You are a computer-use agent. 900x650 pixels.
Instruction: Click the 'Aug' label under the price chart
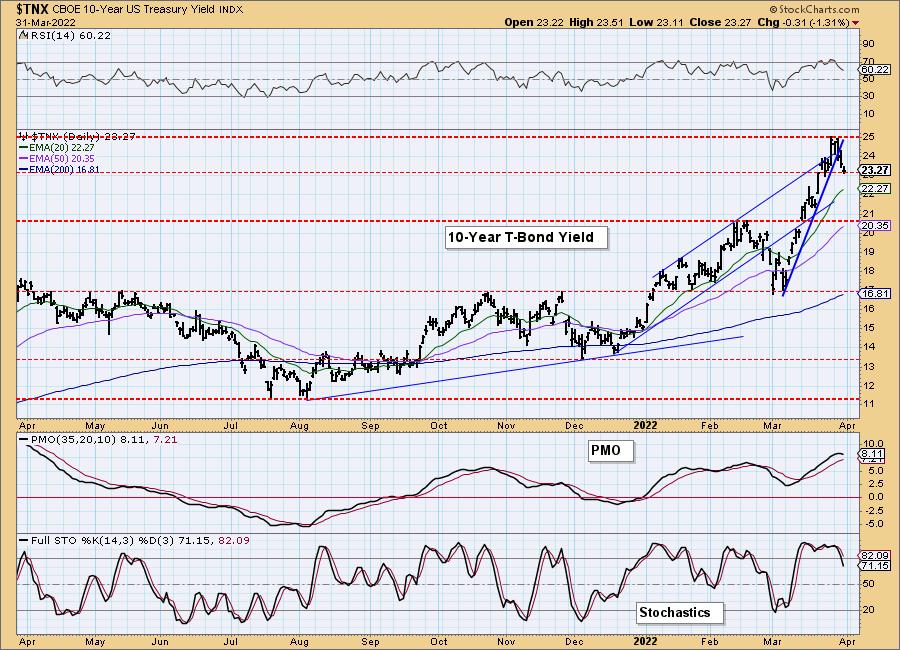(x=300, y=425)
